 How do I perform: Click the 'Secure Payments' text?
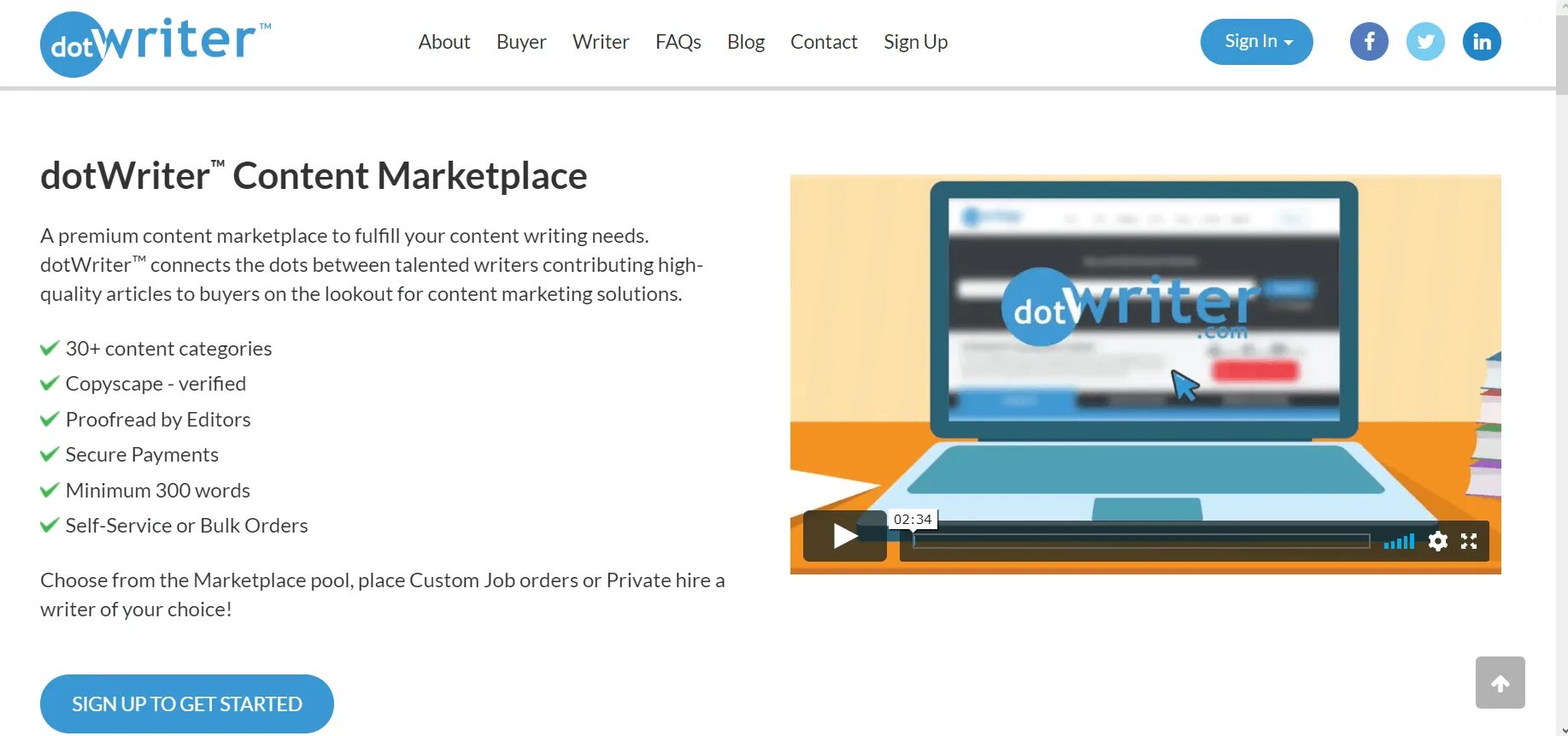[x=142, y=455]
